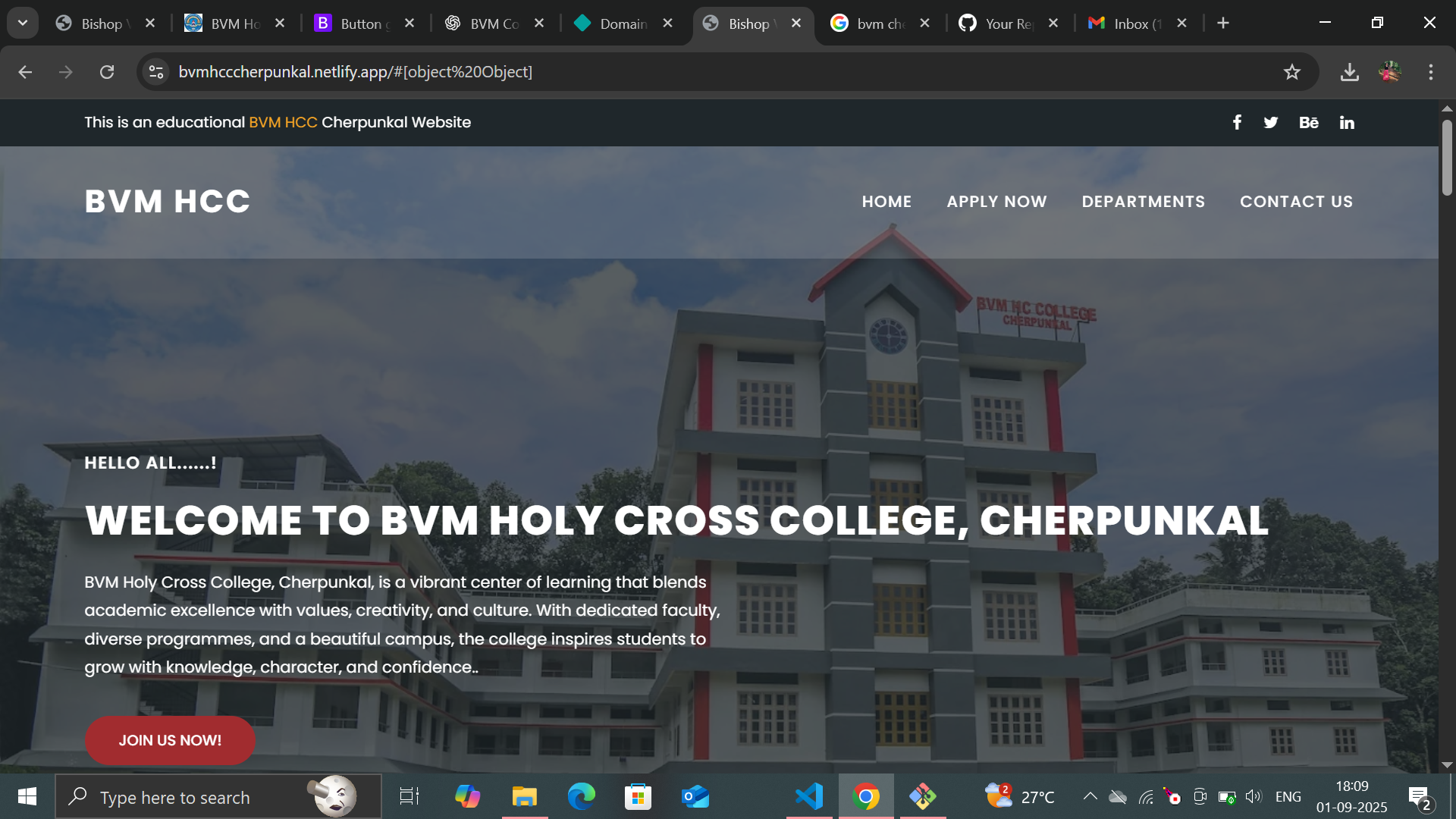Open Visual Studio Code from taskbar
Viewport: 1456px width, 819px height.
[809, 796]
